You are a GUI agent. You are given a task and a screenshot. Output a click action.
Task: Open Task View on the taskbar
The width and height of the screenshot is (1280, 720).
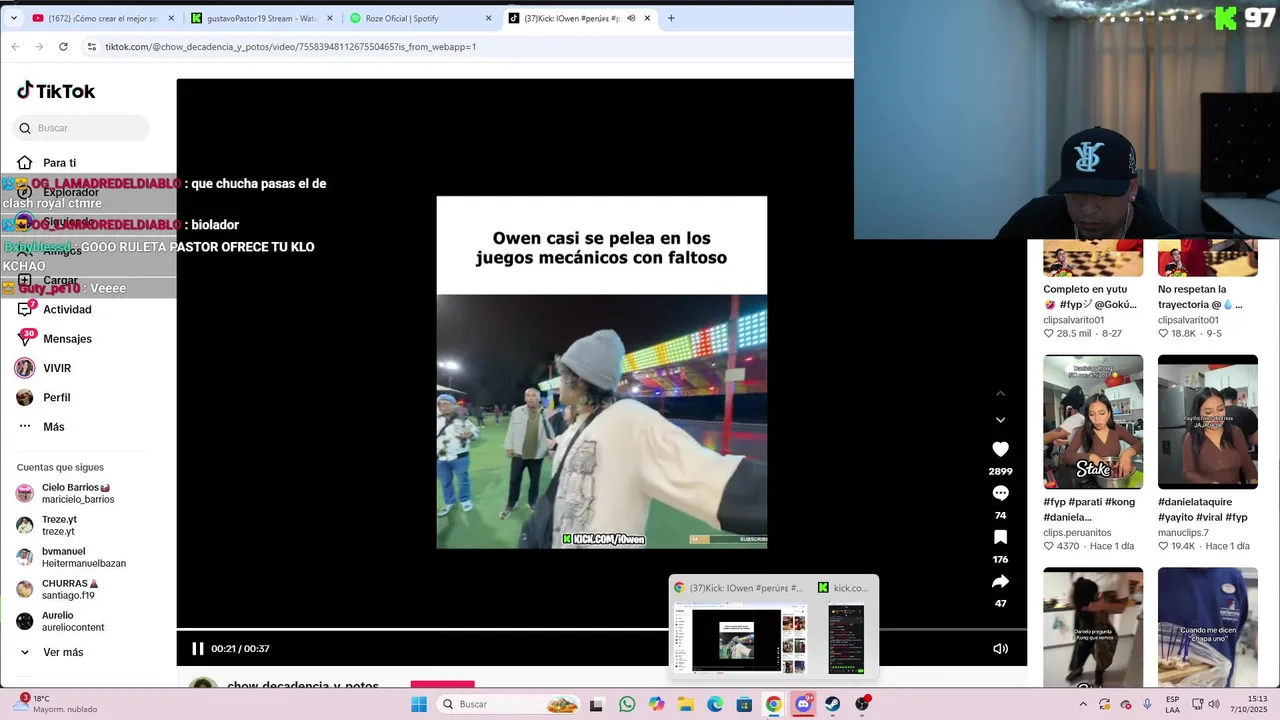(597, 704)
